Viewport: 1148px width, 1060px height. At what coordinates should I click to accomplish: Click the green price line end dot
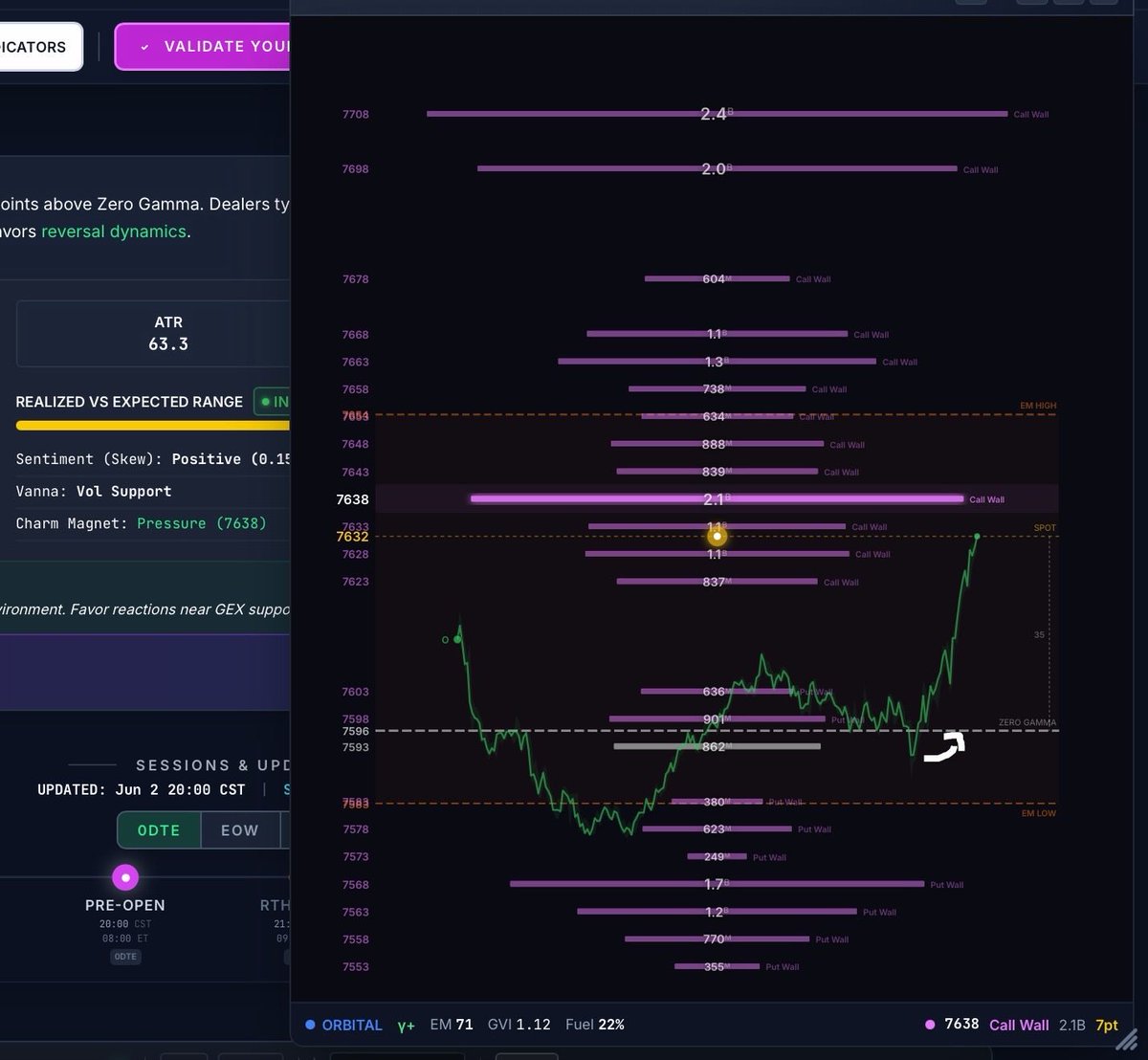tap(977, 536)
